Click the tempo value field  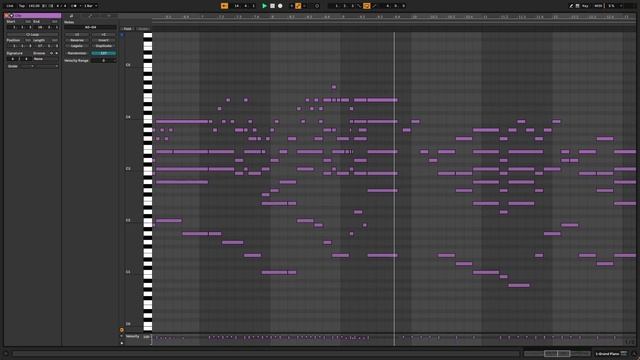34,6
